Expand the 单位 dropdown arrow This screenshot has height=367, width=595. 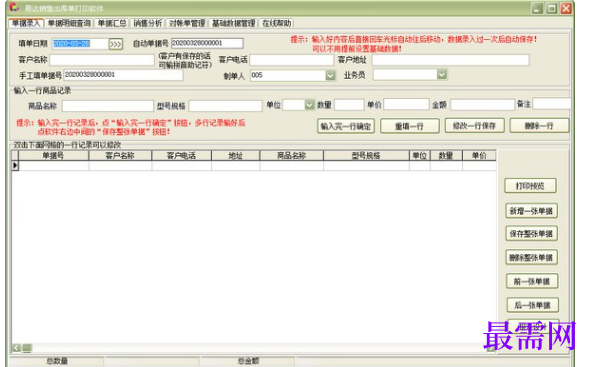[310, 104]
